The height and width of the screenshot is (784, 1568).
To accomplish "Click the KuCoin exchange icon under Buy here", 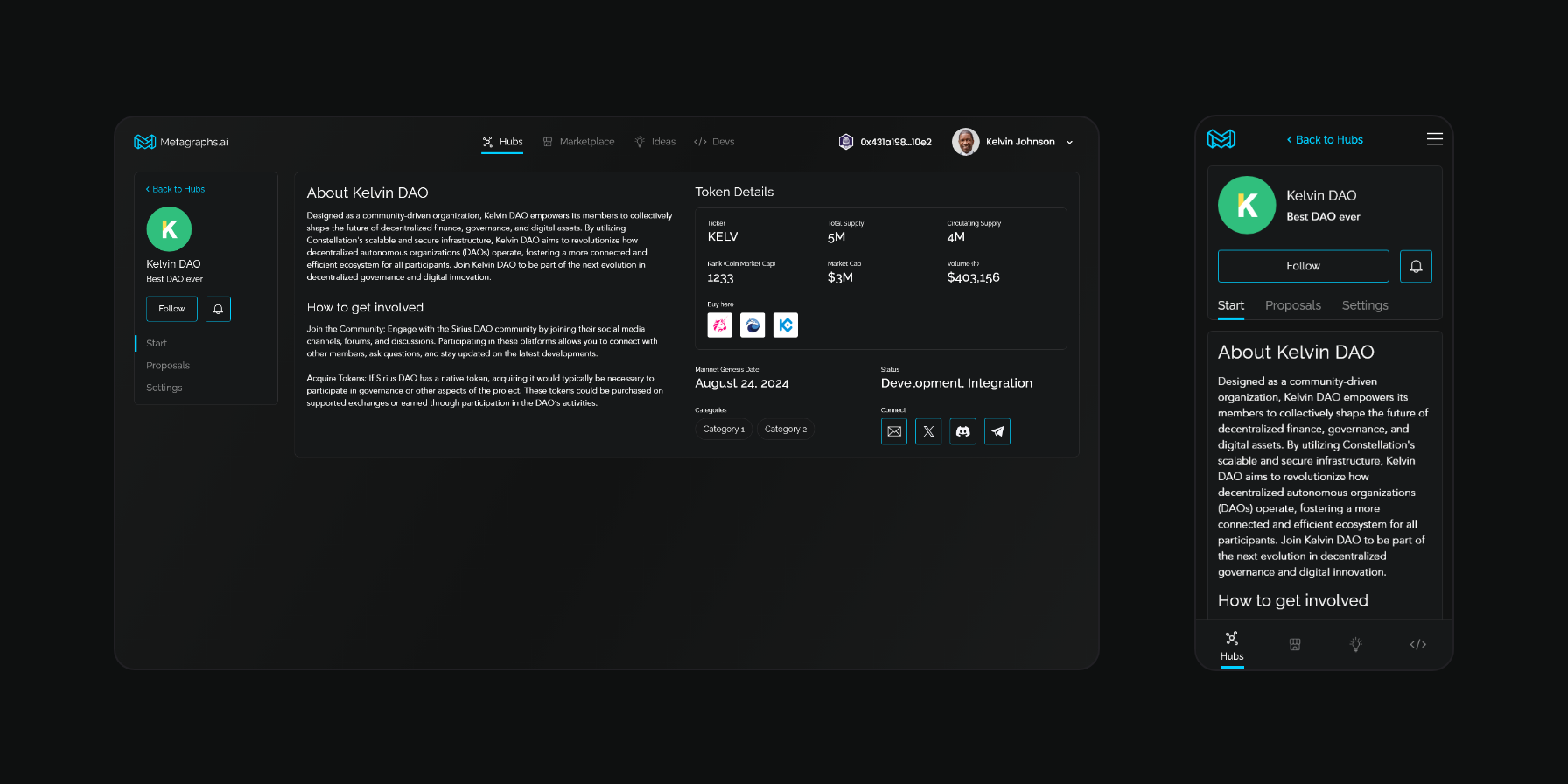I will click(x=786, y=325).
